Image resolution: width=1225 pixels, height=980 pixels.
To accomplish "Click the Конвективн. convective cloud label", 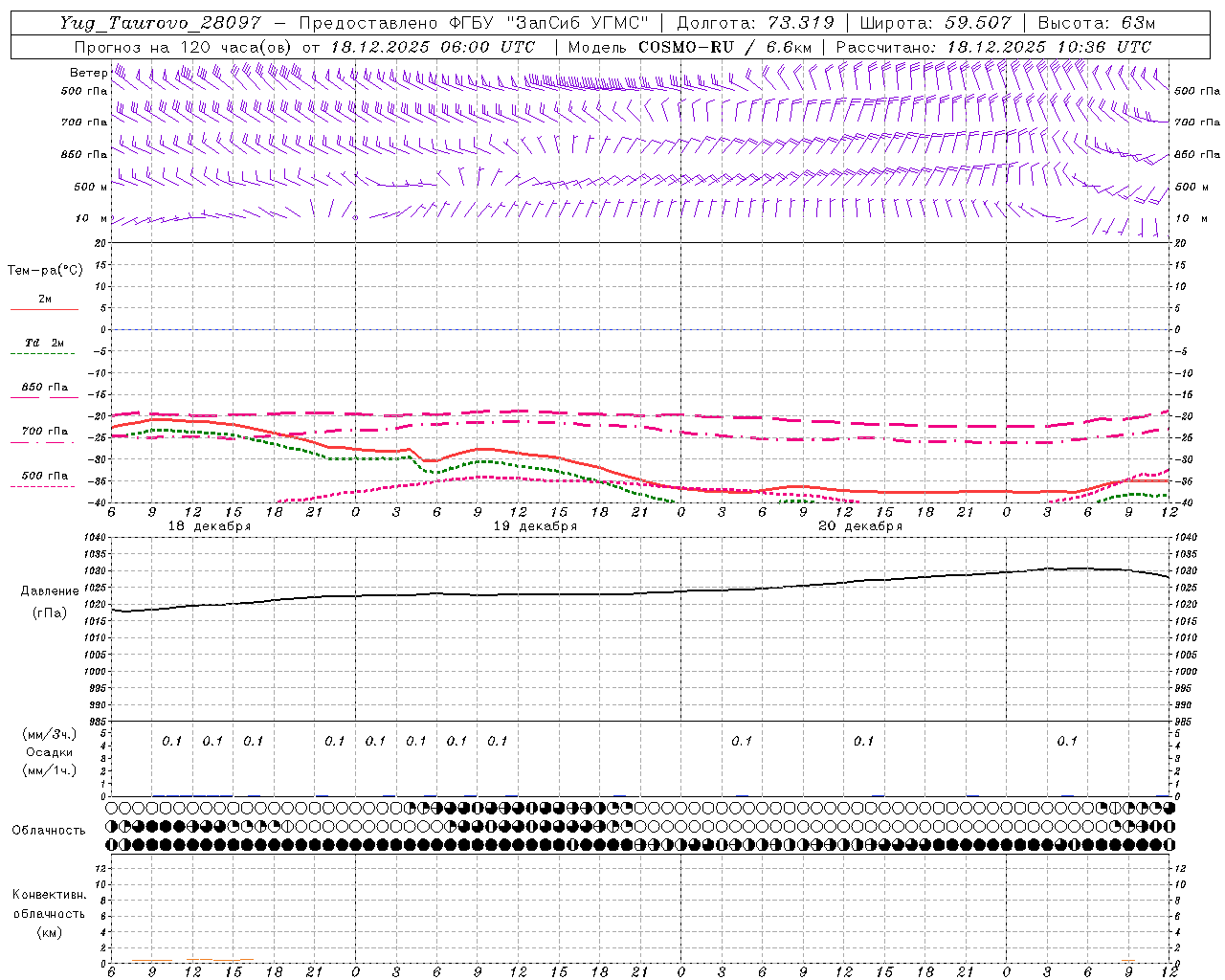I will tap(50, 895).
